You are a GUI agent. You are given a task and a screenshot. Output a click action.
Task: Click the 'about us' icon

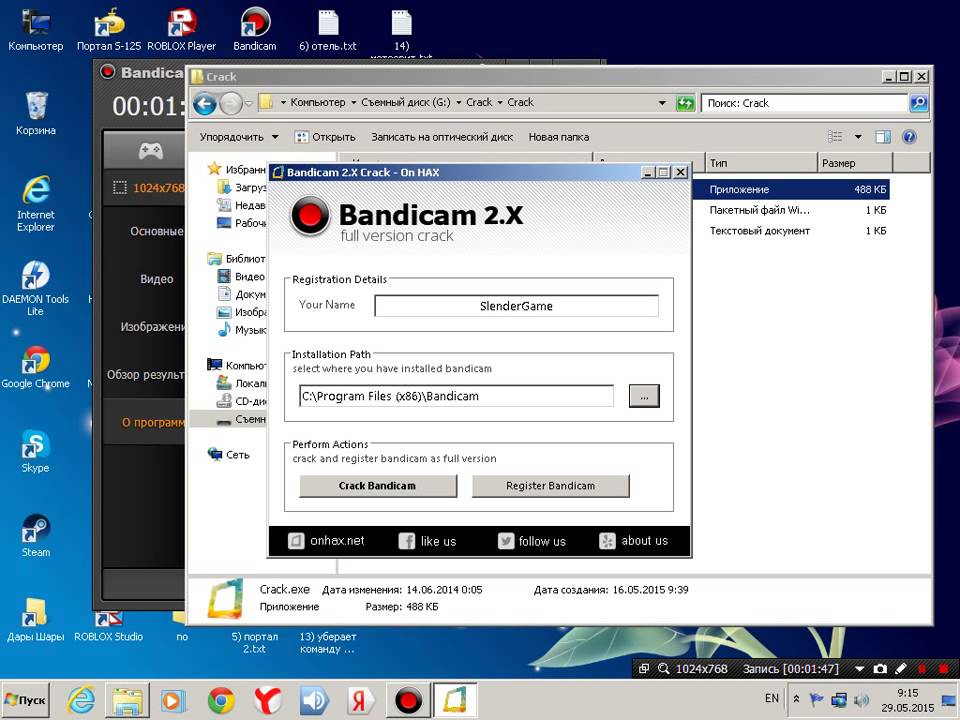tap(607, 541)
